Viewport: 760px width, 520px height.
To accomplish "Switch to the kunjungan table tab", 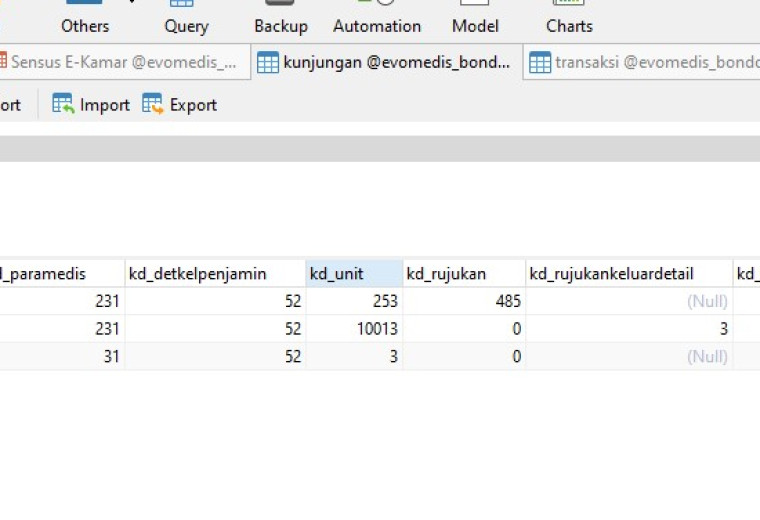I will tap(386, 62).
